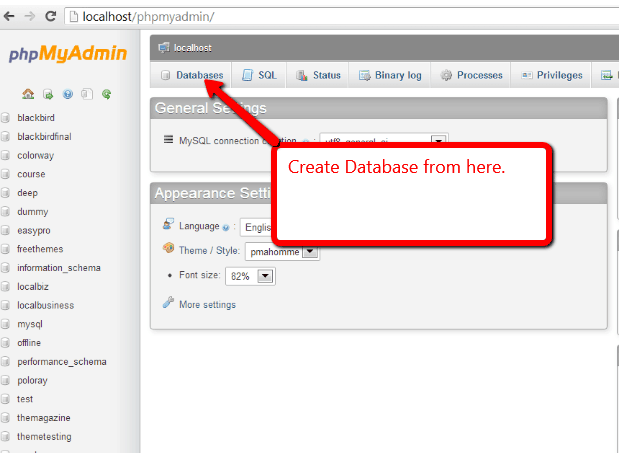
Task: Open the easypro database
Action: pos(34,230)
